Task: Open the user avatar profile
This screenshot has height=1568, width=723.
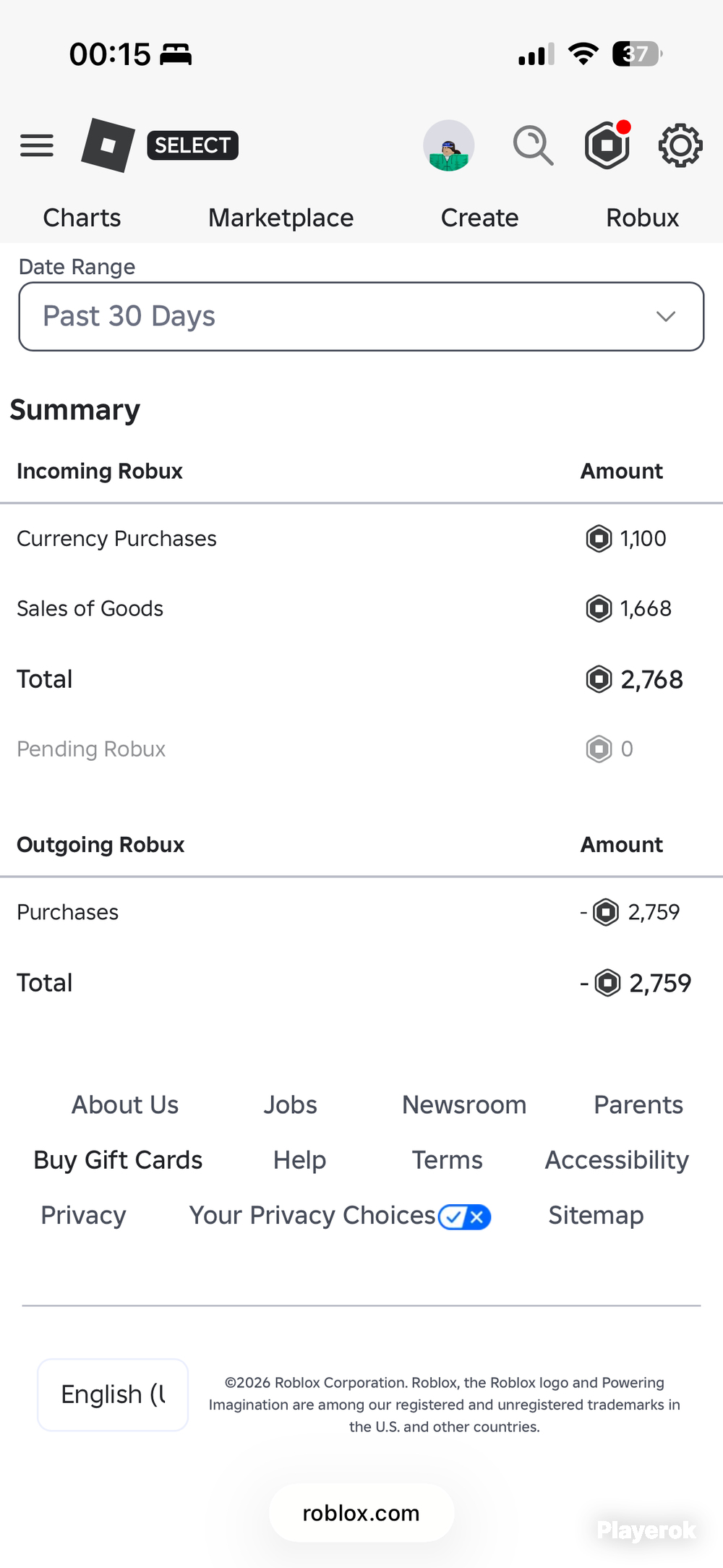Action: click(x=449, y=145)
